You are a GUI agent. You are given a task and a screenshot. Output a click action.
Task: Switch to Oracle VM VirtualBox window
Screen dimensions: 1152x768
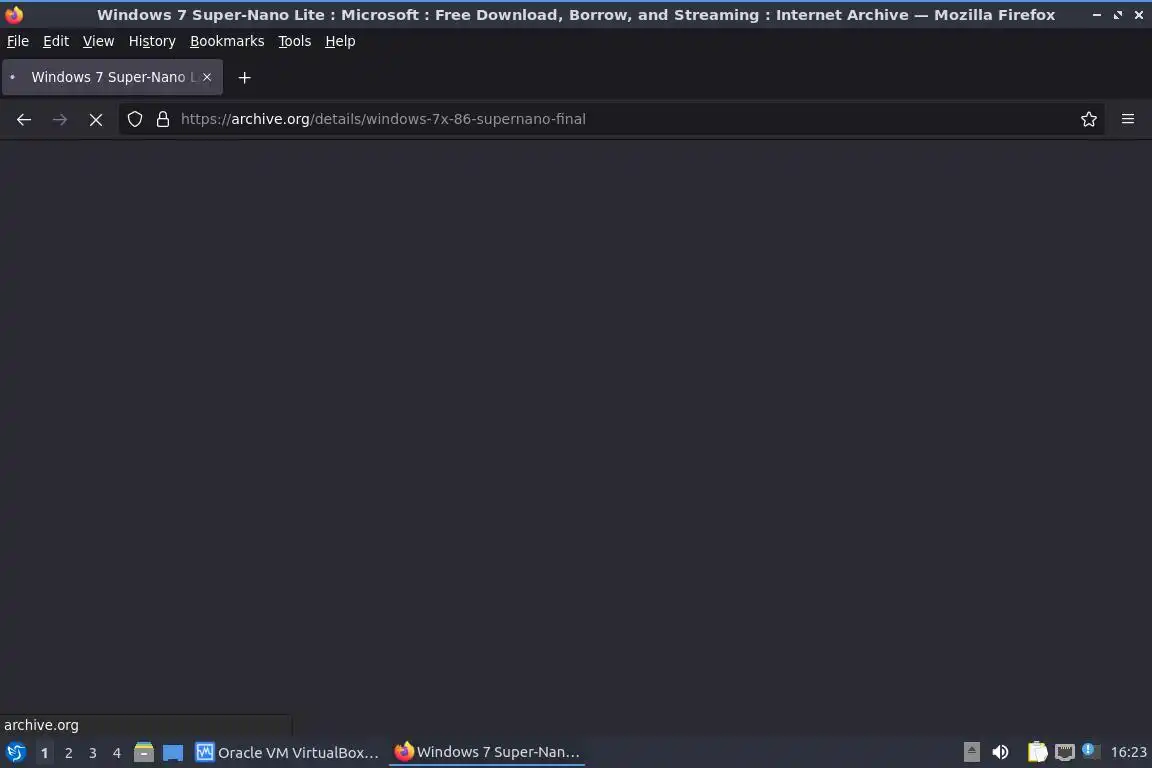coord(287,753)
